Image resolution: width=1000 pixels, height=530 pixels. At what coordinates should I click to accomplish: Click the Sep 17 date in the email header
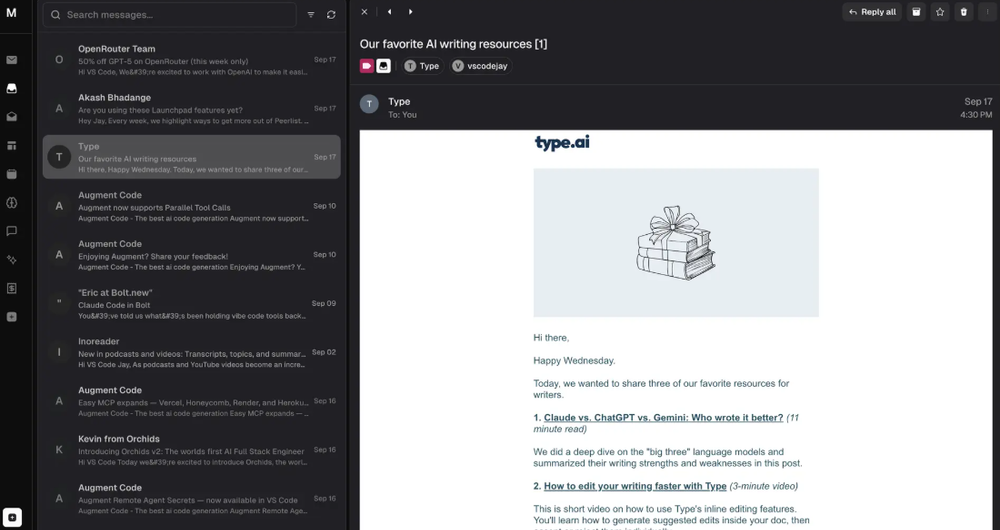[978, 101]
